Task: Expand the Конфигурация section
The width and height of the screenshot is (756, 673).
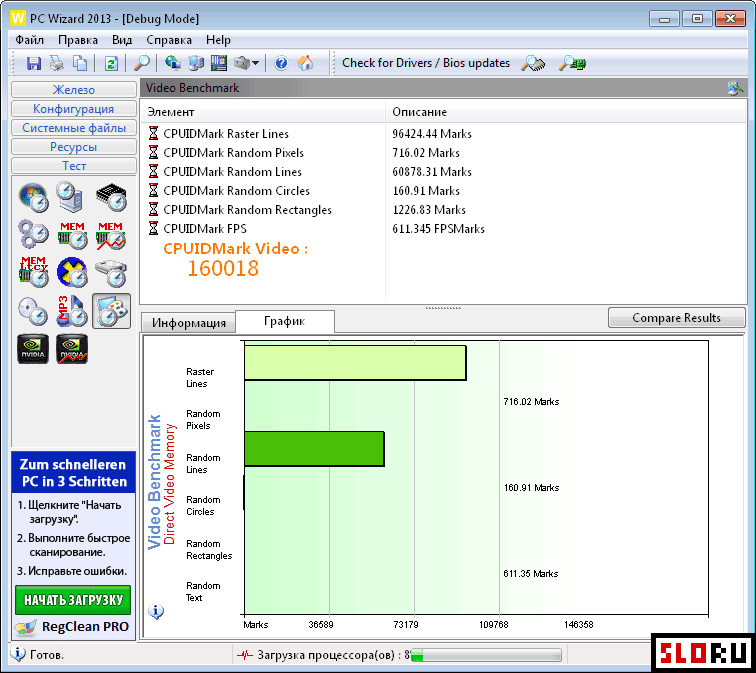Action: [74, 109]
